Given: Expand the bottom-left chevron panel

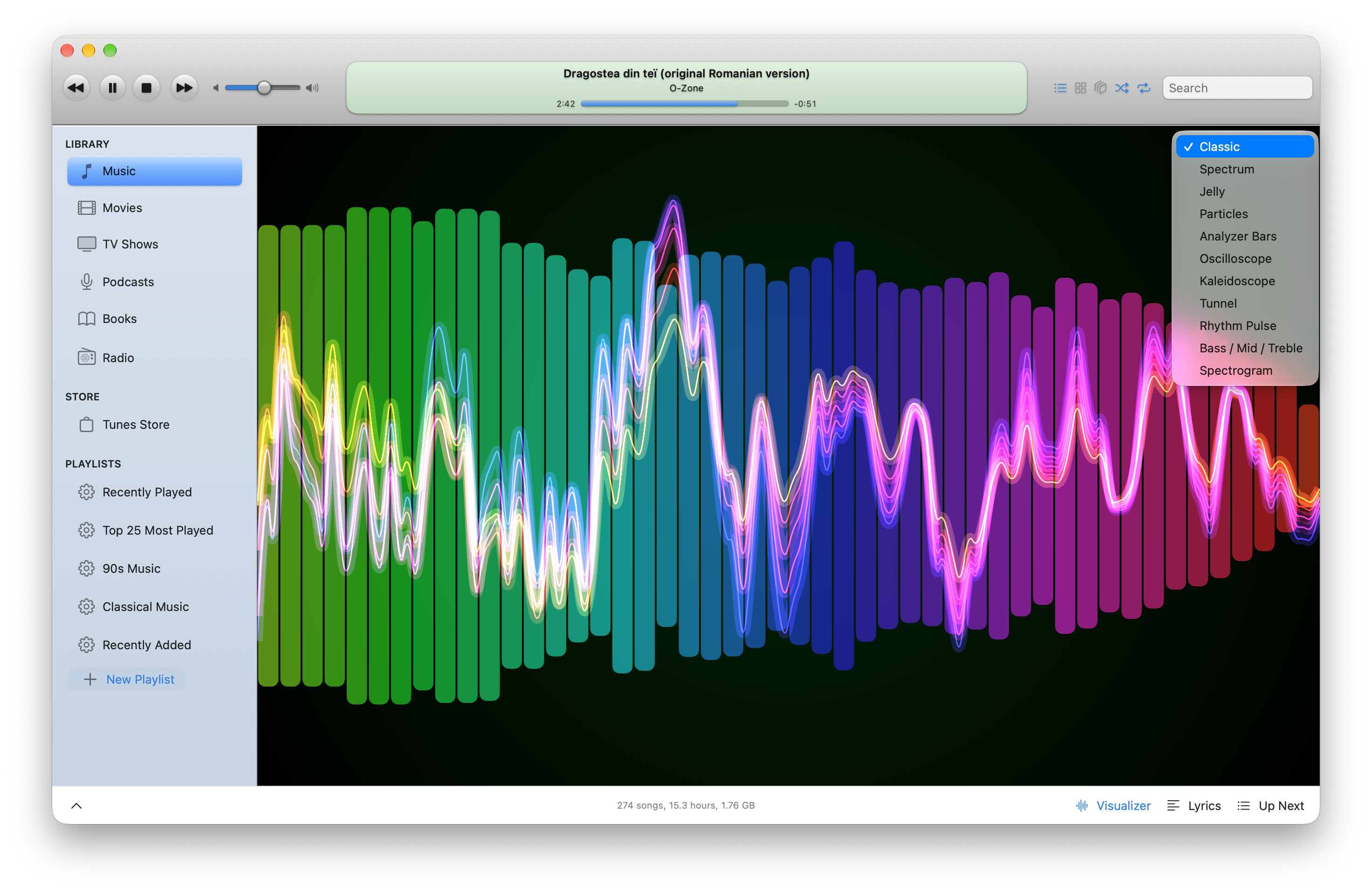Looking at the screenshot, I should pos(76,805).
